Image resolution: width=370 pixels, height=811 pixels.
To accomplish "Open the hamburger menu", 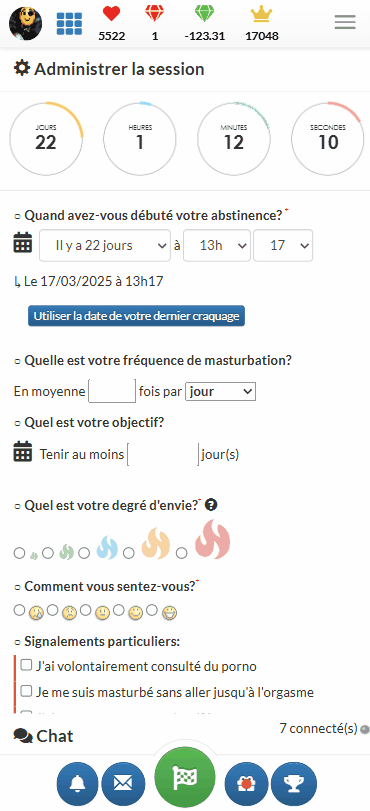I will pyautogui.click(x=345, y=22).
